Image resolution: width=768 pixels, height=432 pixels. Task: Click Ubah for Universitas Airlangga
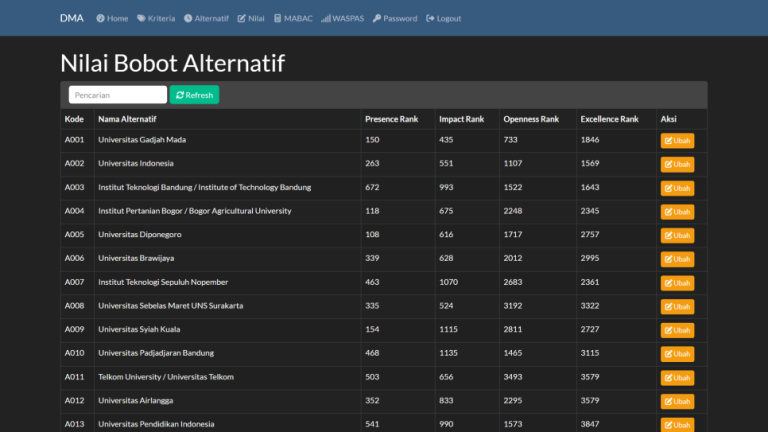pos(677,401)
